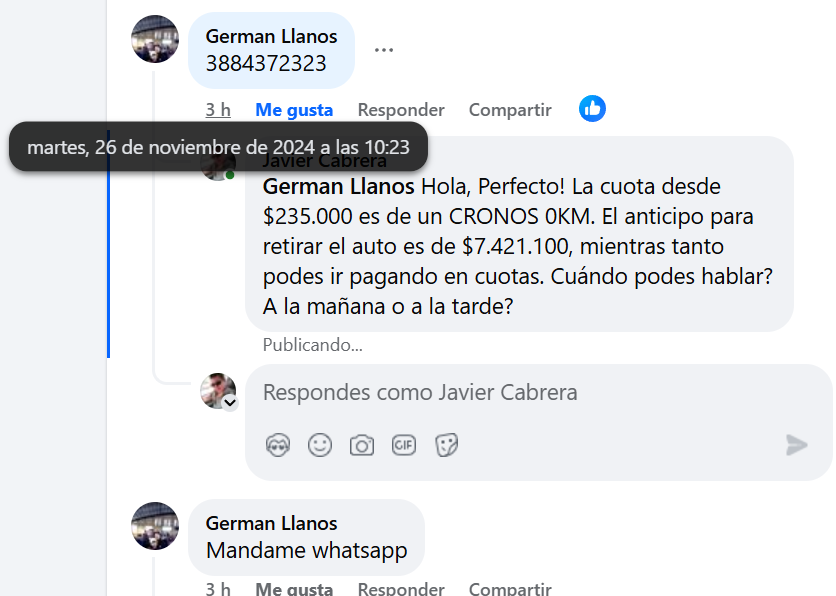
Task: Click German Llanos' avatar beside "Mandame whatsapp"
Action: pos(155,526)
